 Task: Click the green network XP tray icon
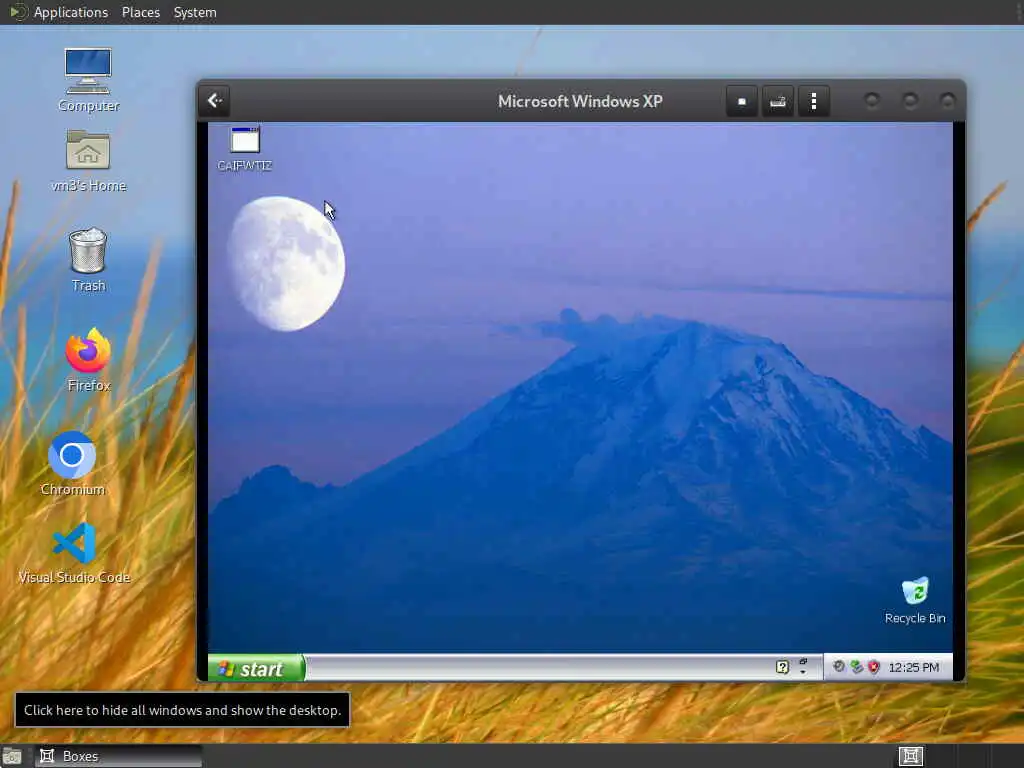point(857,667)
